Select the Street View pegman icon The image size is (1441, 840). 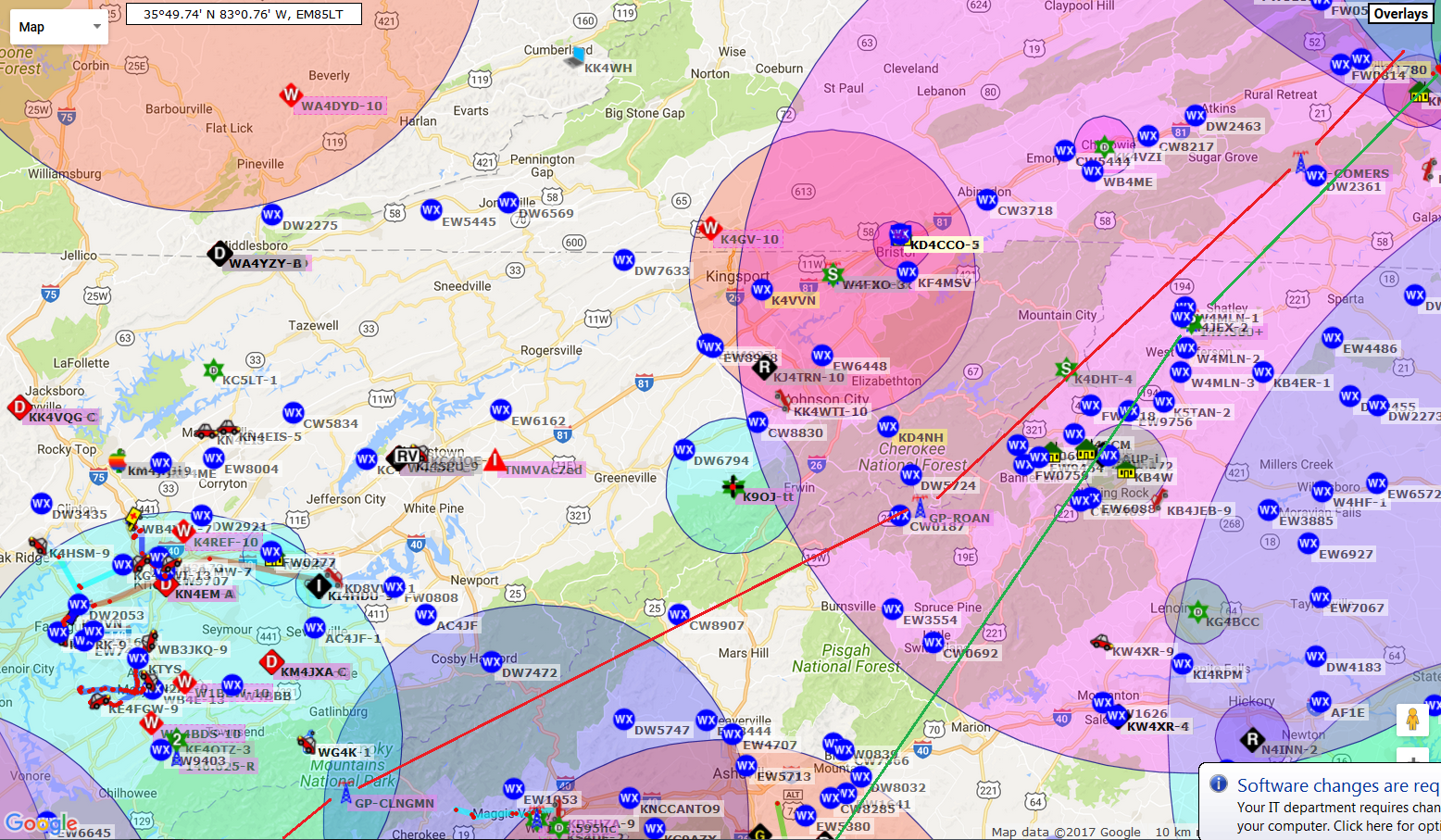pos(1412,720)
